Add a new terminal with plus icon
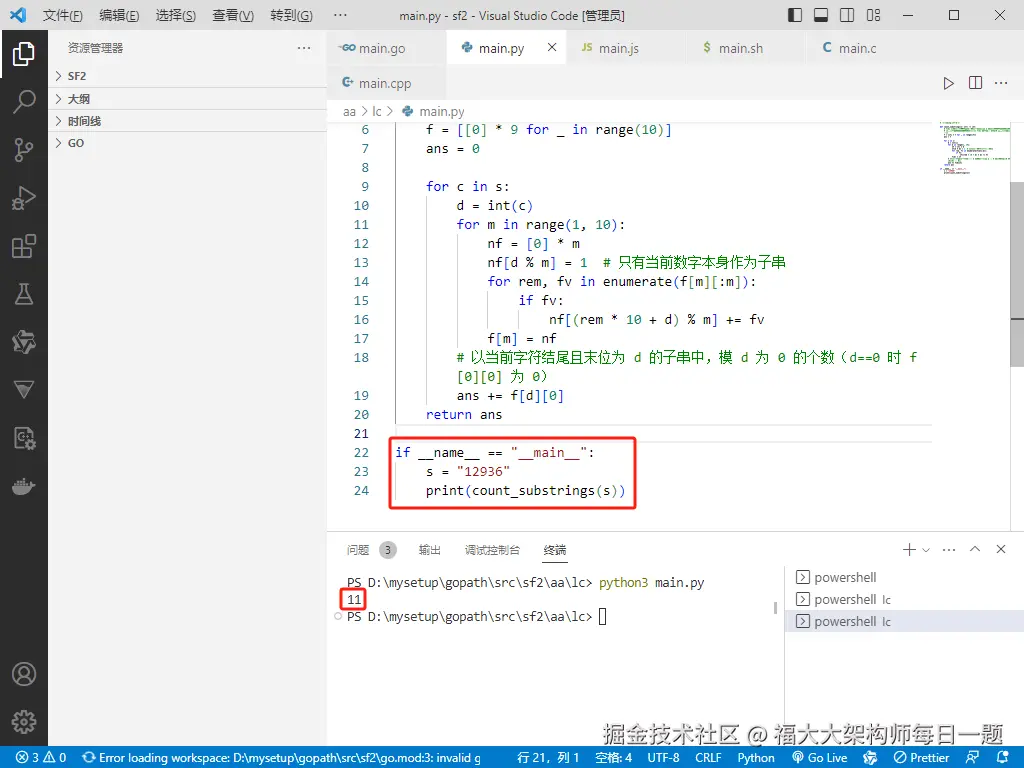 click(909, 550)
